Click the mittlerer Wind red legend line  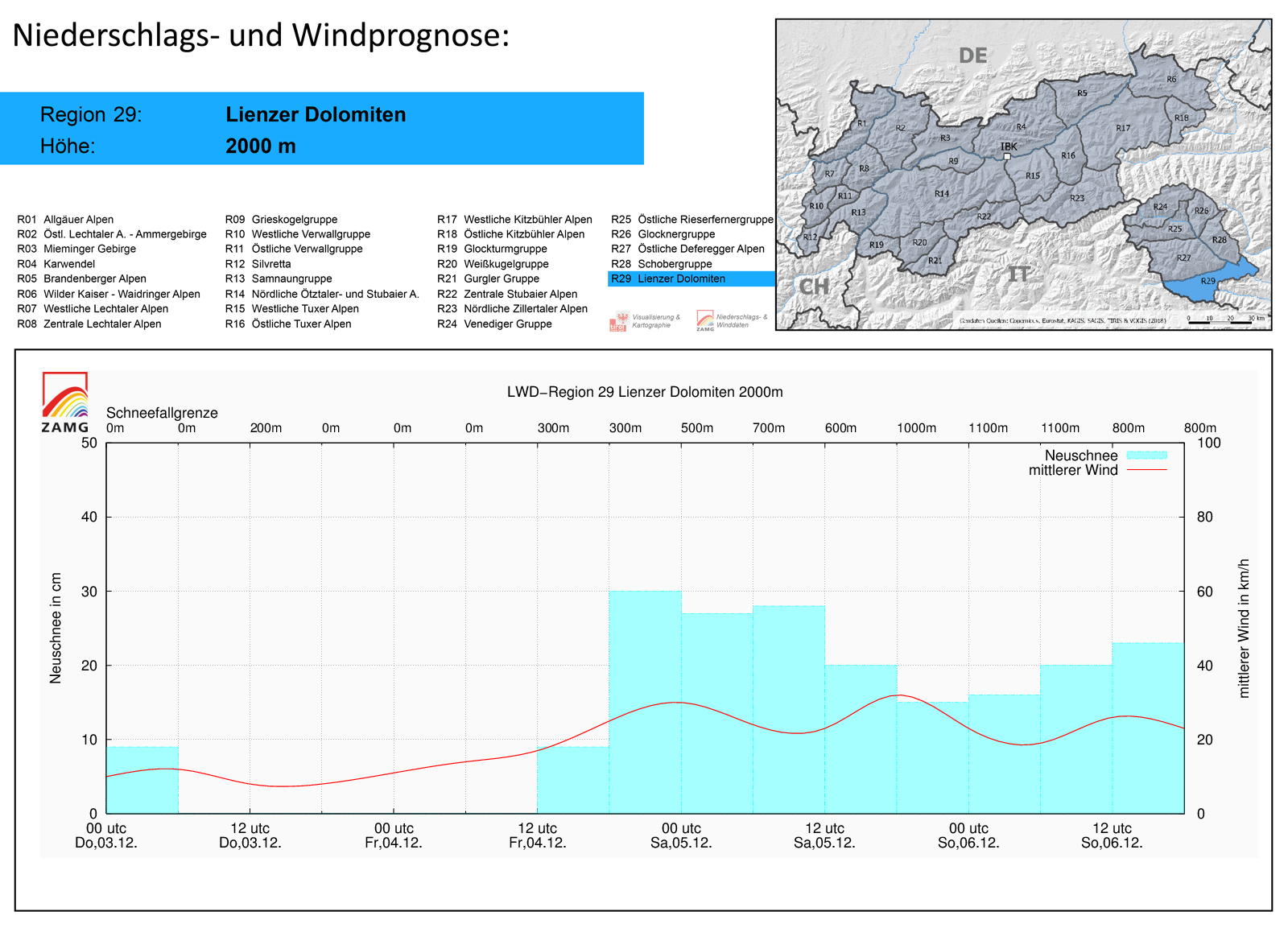pos(1146,470)
